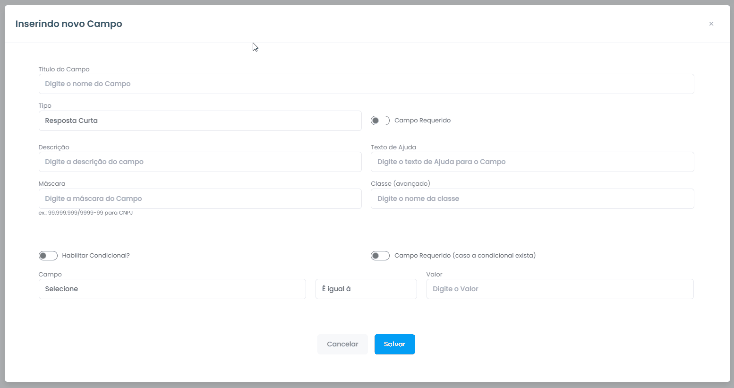Image resolution: width=734 pixels, height=388 pixels.
Task: Open the Campo Selecione dropdown
Action: pos(172,289)
